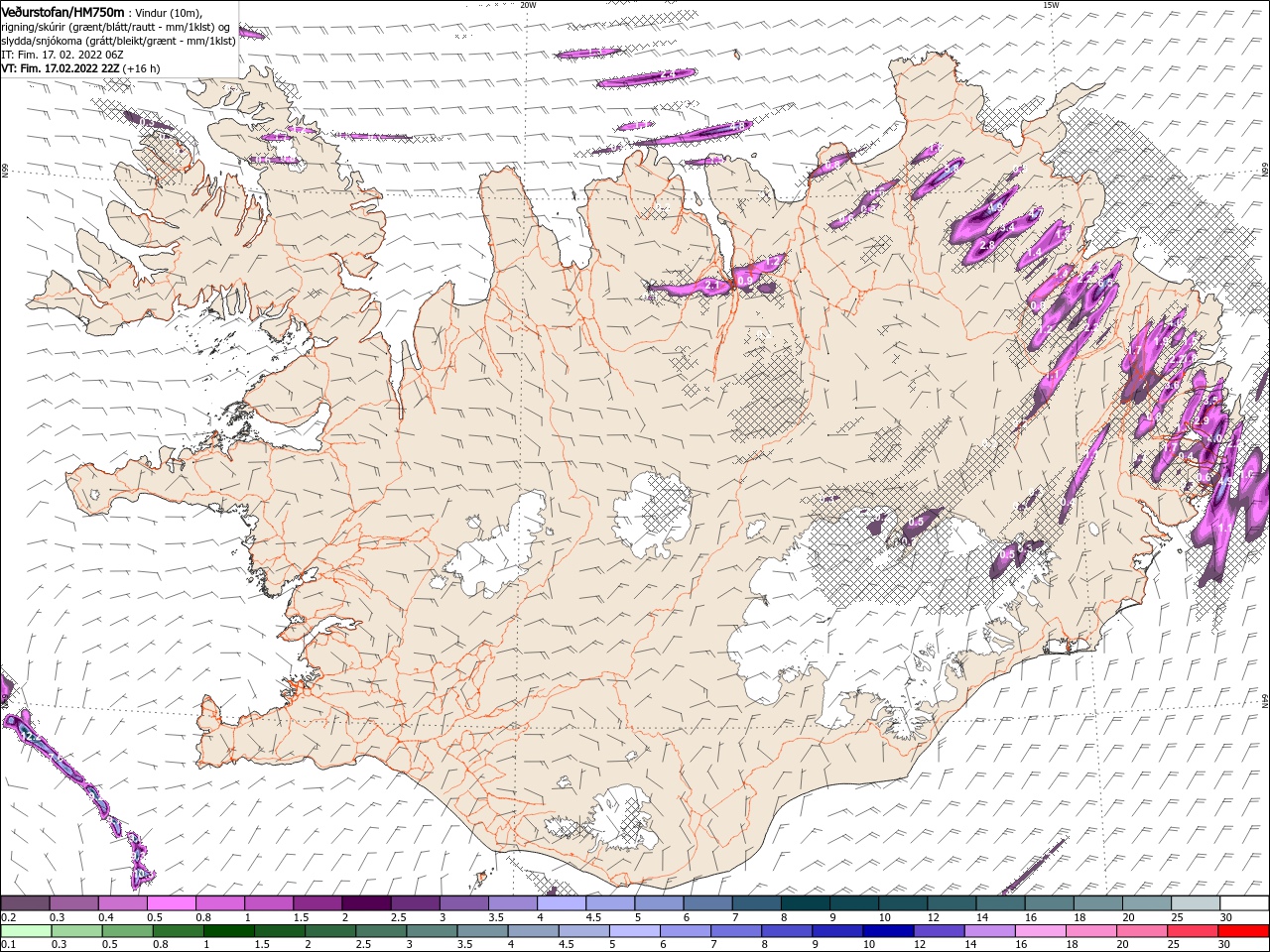Choose the teal 12 snow scale swatch
Viewport: 1270px width, 952px height.
tap(952, 903)
